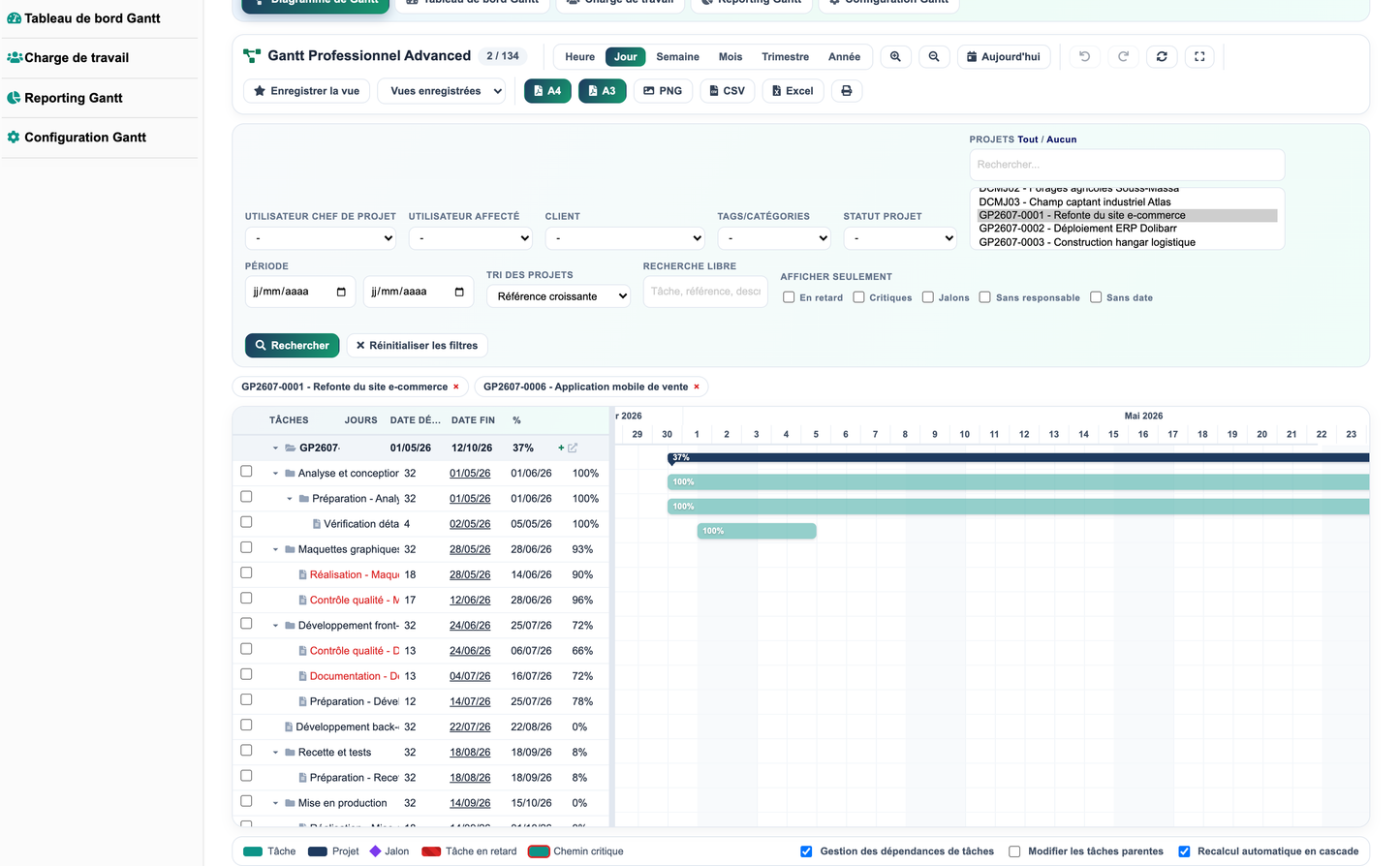
Task: Click the plus icon on project GP2607 row
Action: (x=561, y=448)
